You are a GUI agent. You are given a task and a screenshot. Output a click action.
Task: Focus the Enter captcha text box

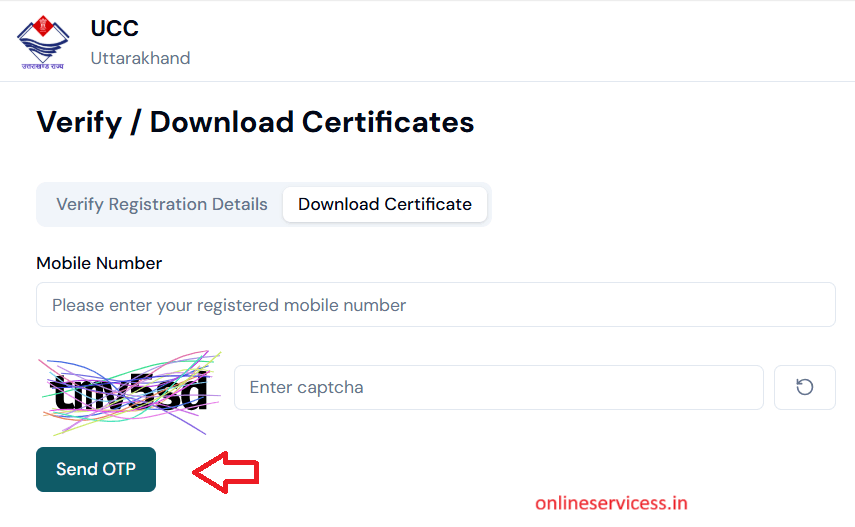(x=498, y=387)
